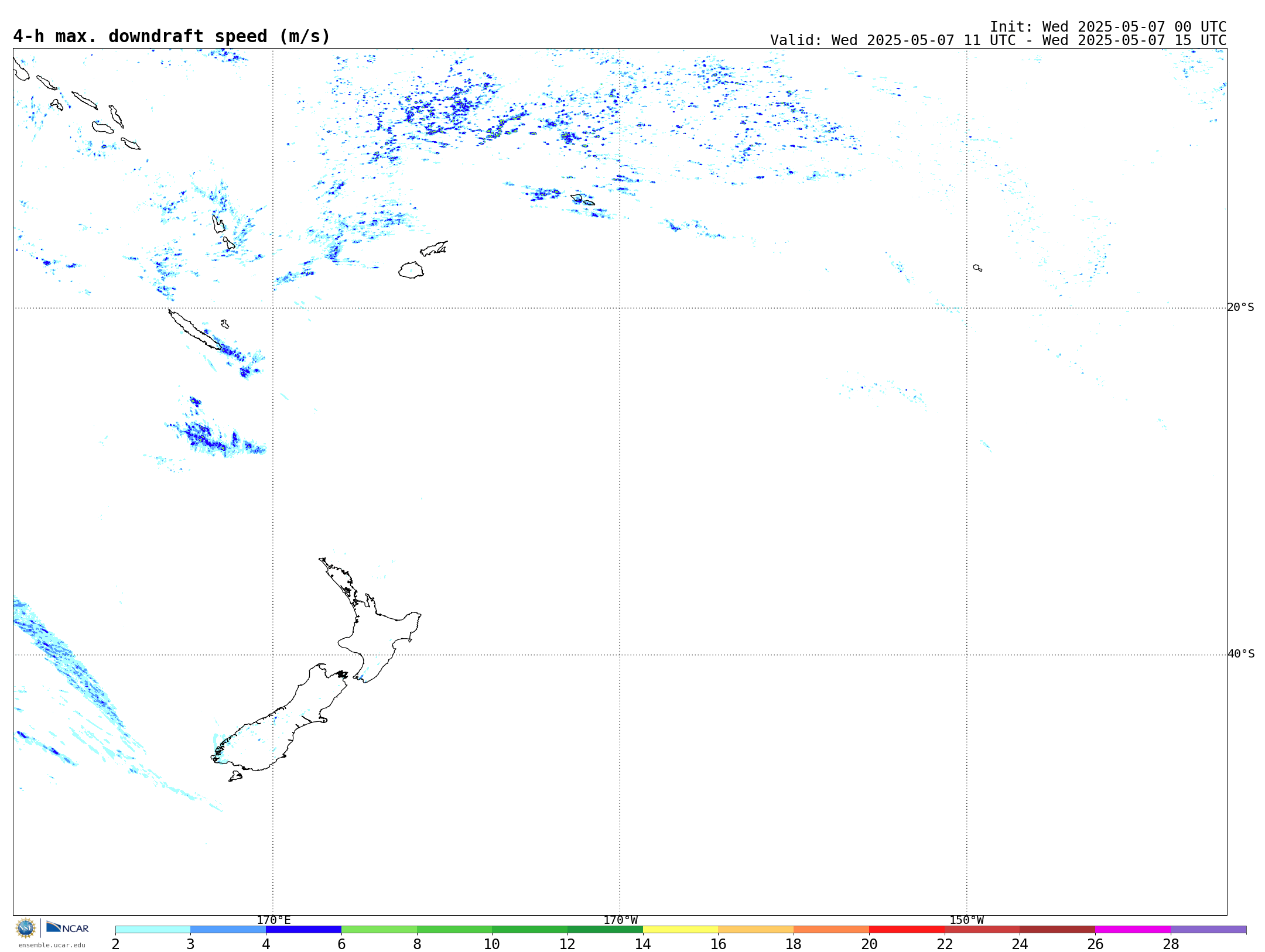
Task: Click the light orange 16–18 m/s colorbar segment
Action: [x=756, y=929]
